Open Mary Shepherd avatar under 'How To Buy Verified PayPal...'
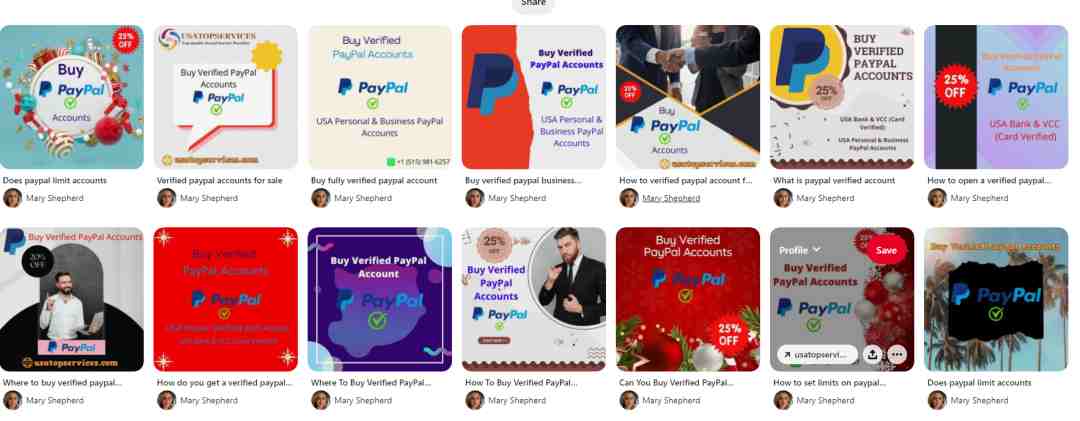 tap(475, 400)
